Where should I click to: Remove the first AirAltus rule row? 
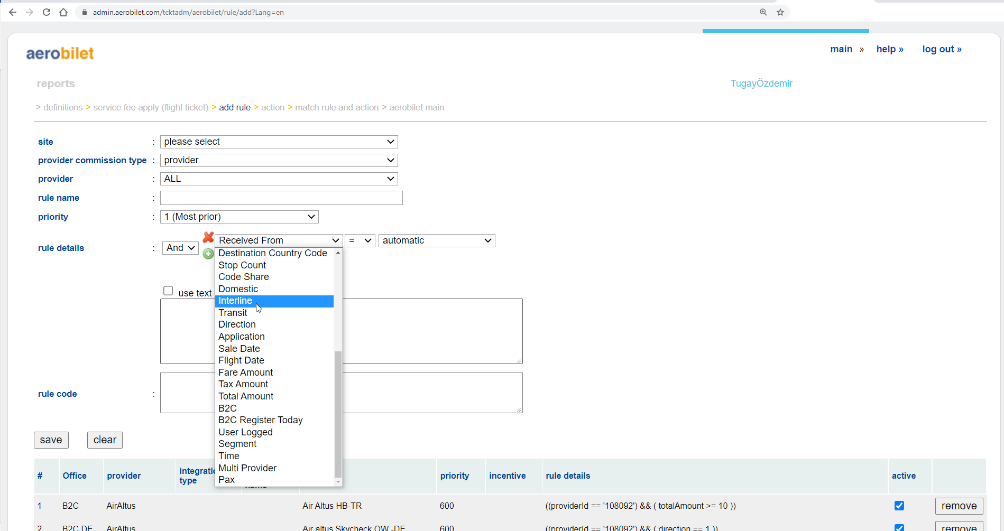click(x=959, y=506)
